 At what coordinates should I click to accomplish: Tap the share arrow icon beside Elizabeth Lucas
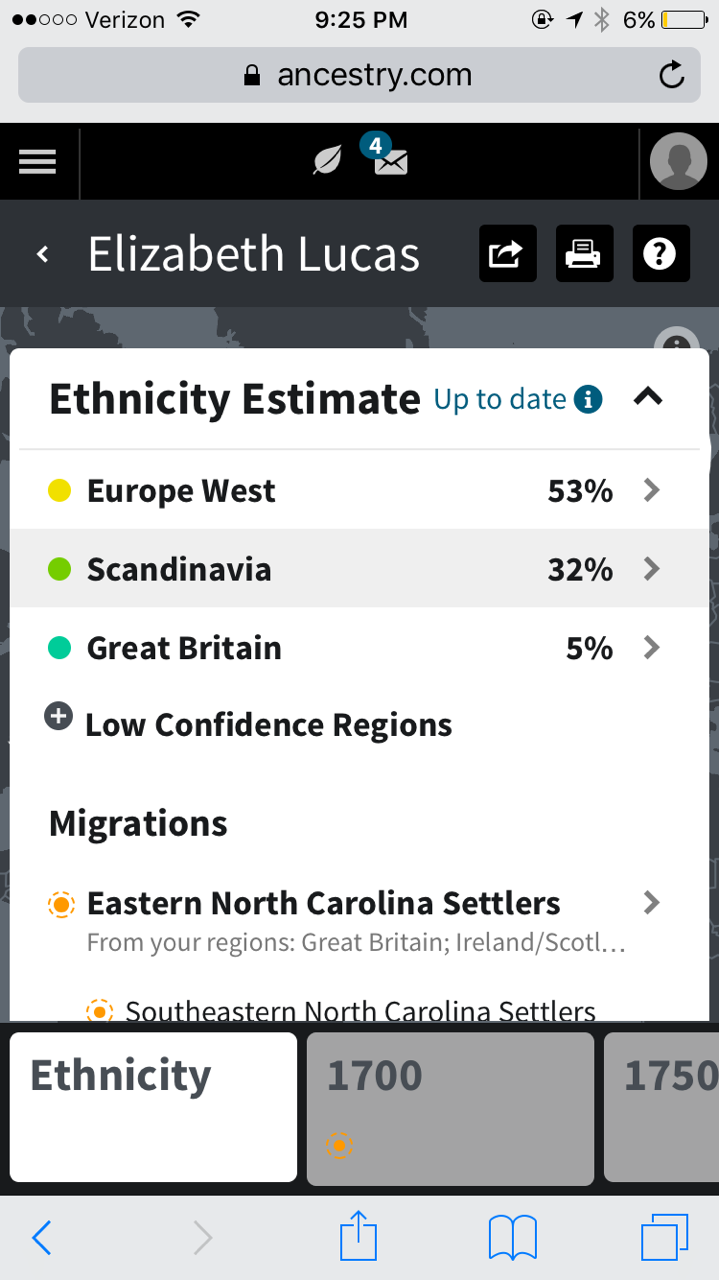click(507, 254)
